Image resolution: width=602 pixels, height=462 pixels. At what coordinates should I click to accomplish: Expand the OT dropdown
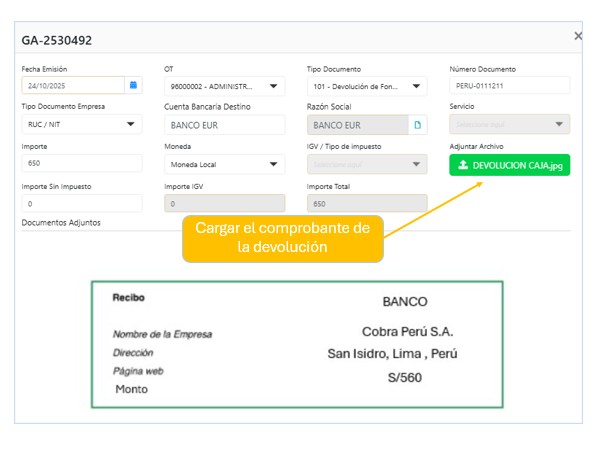[275, 87]
